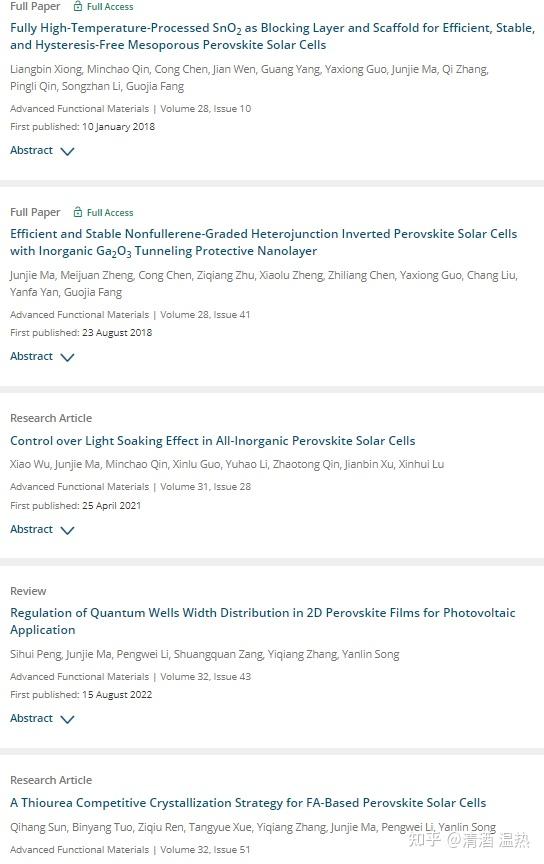This screenshot has width=544, height=864.
Task: Expand the abstract chevron for the Light Soaking Effect paper
Action: (67, 530)
